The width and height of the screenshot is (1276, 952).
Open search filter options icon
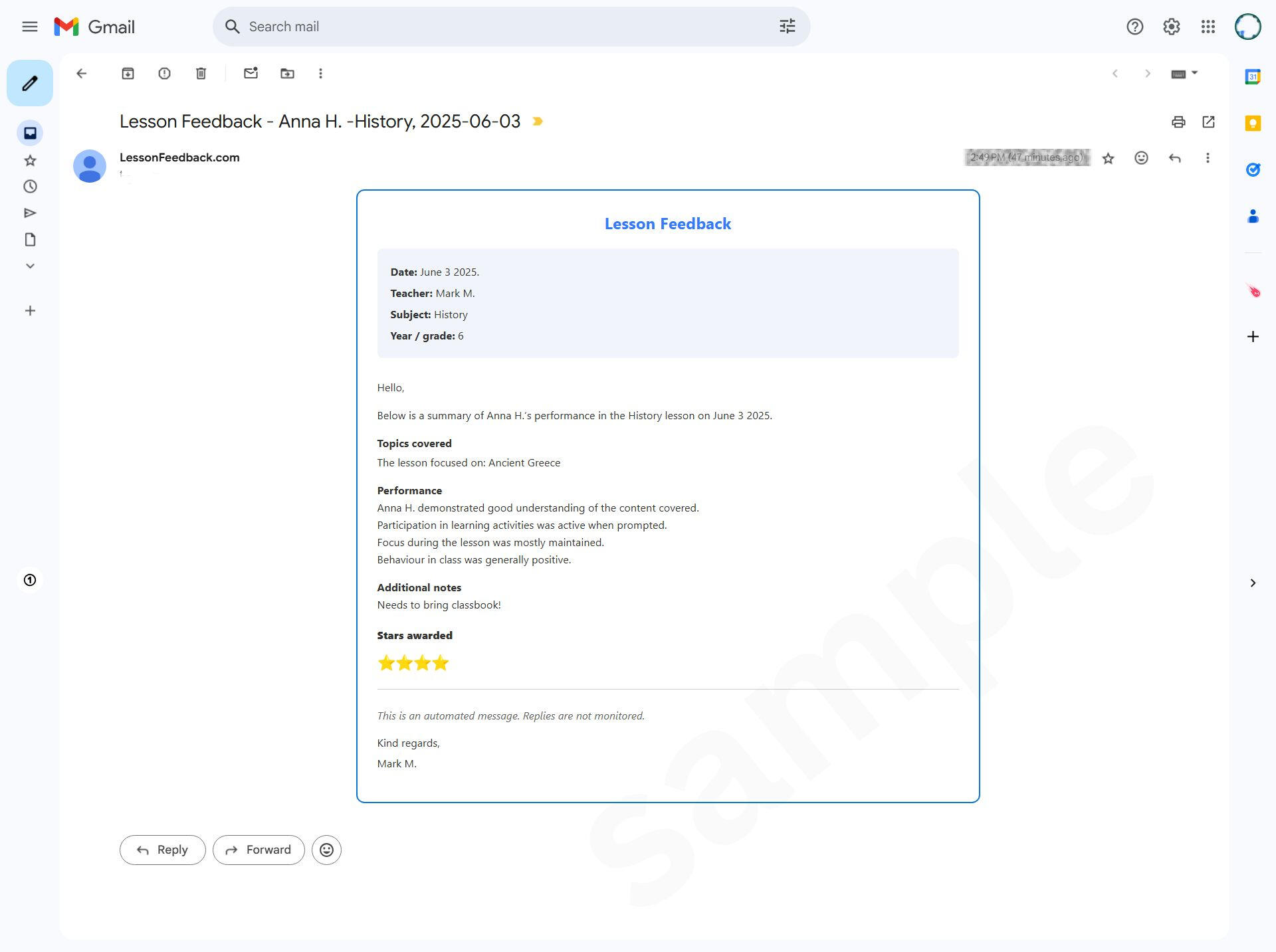tap(787, 27)
